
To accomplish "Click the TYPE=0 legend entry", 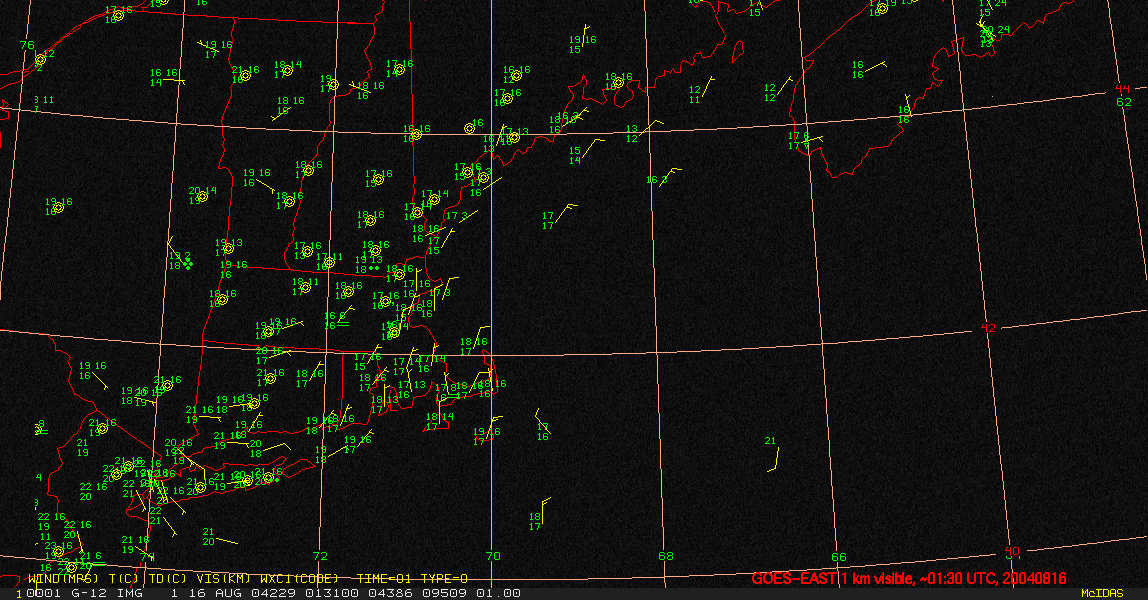I will pyautogui.click(x=444, y=579).
